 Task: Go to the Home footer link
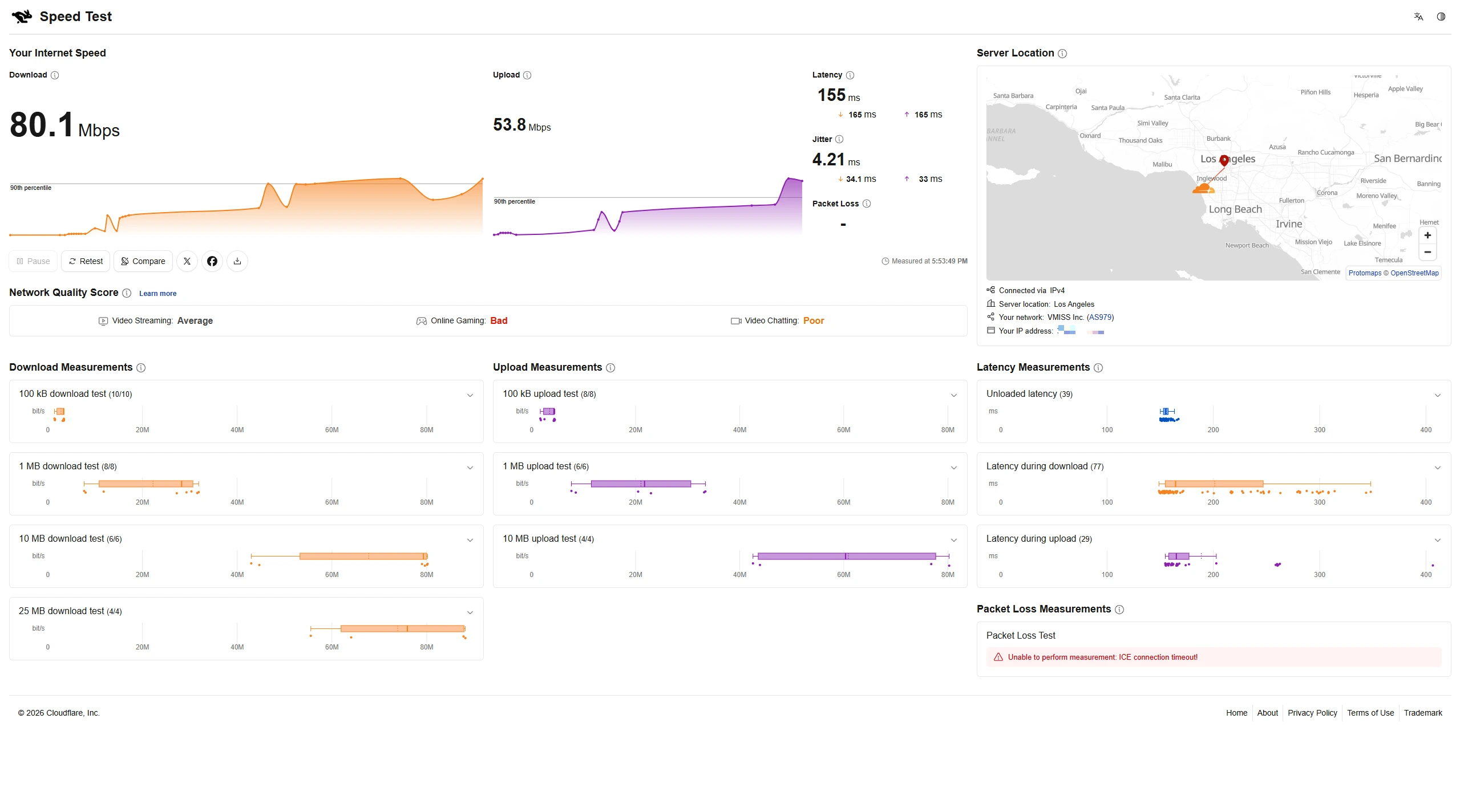coord(1236,713)
